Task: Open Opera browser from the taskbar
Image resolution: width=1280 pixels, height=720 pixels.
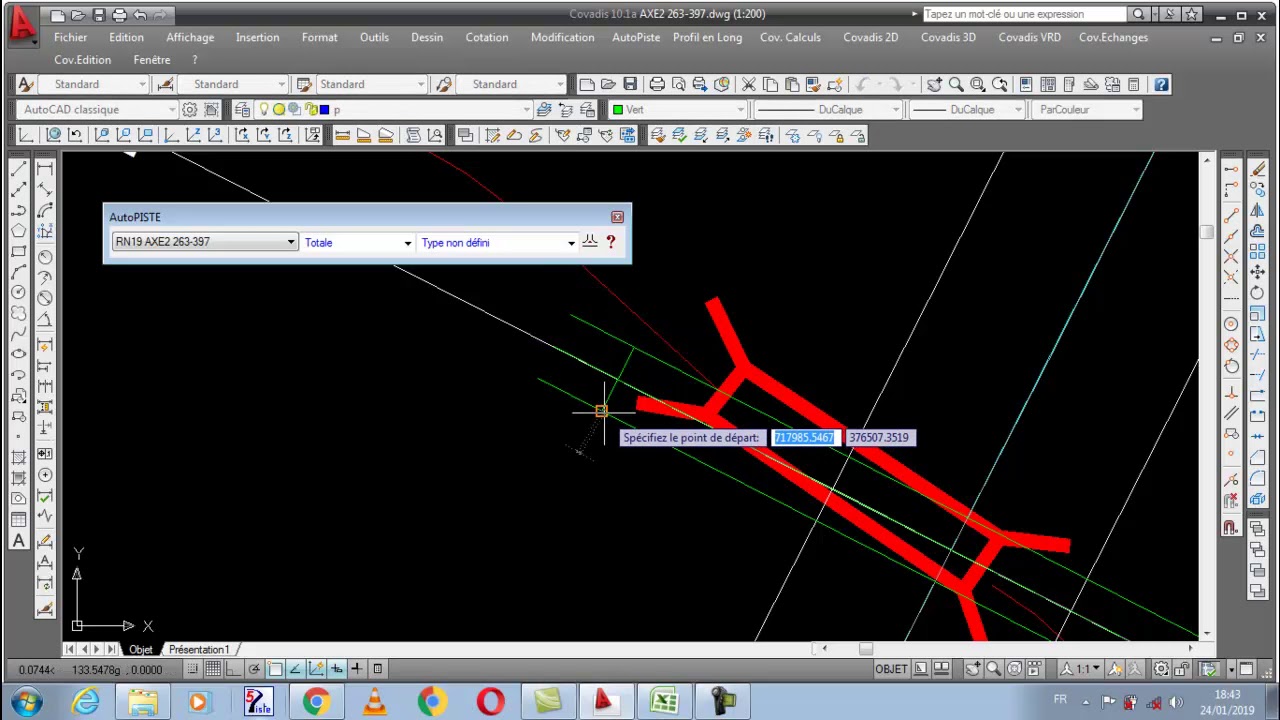Action: (490, 701)
